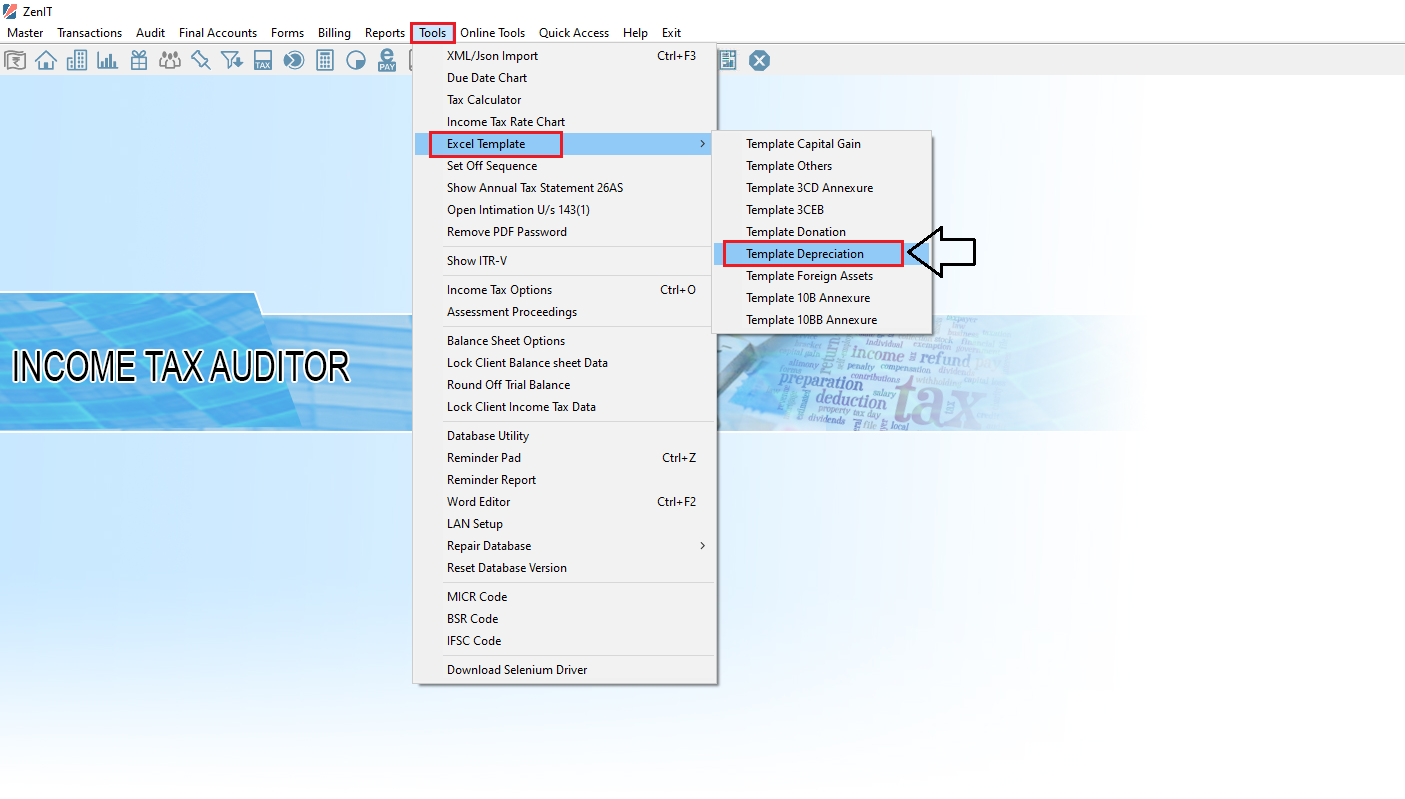Image resolution: width=1405 pixels, height=799 pixels.
Task: Click the ZenIT application logo icon
Action: coord(10,11)
